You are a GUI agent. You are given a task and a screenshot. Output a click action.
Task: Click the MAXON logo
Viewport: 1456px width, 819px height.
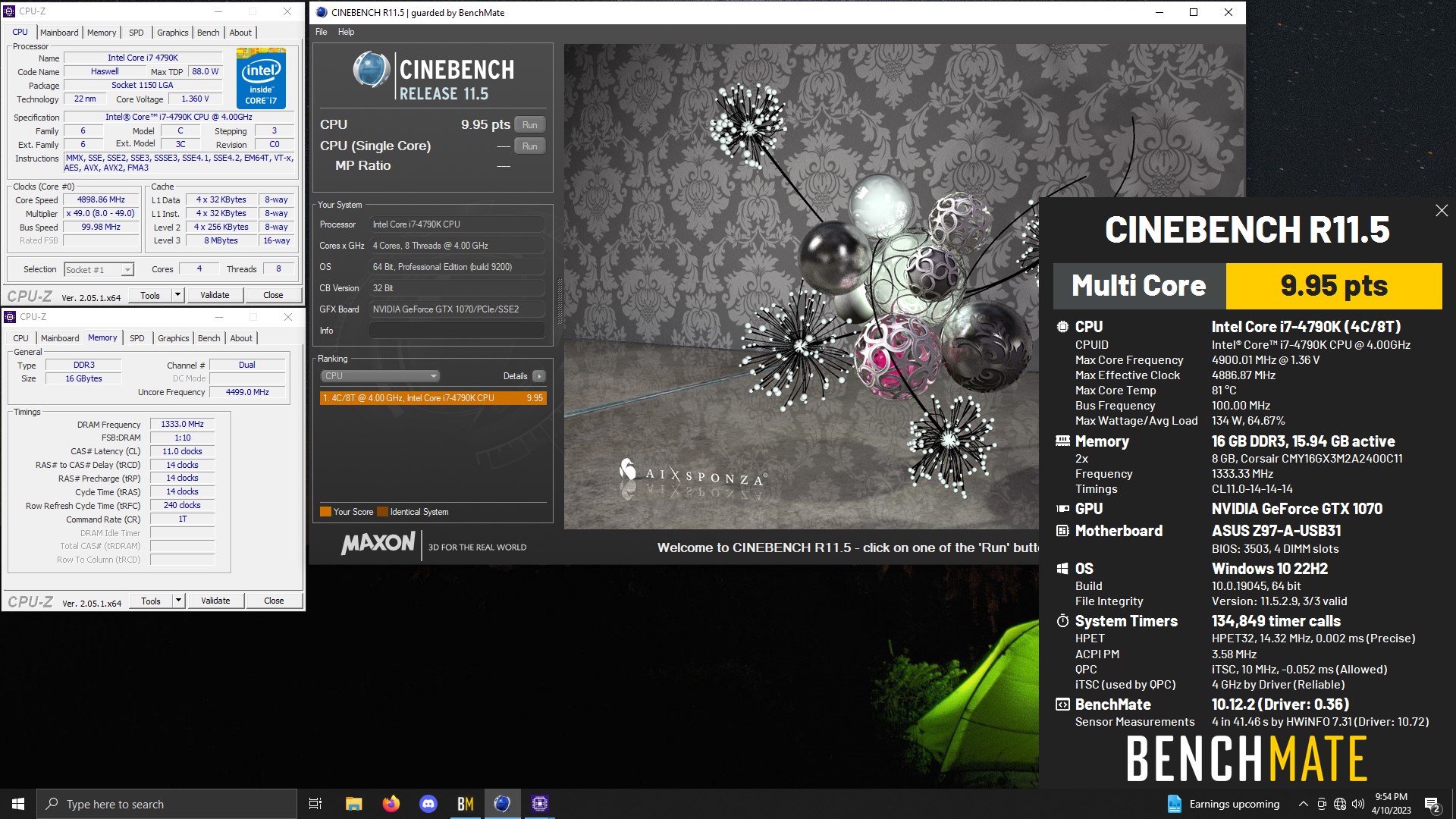coord(378,543)
